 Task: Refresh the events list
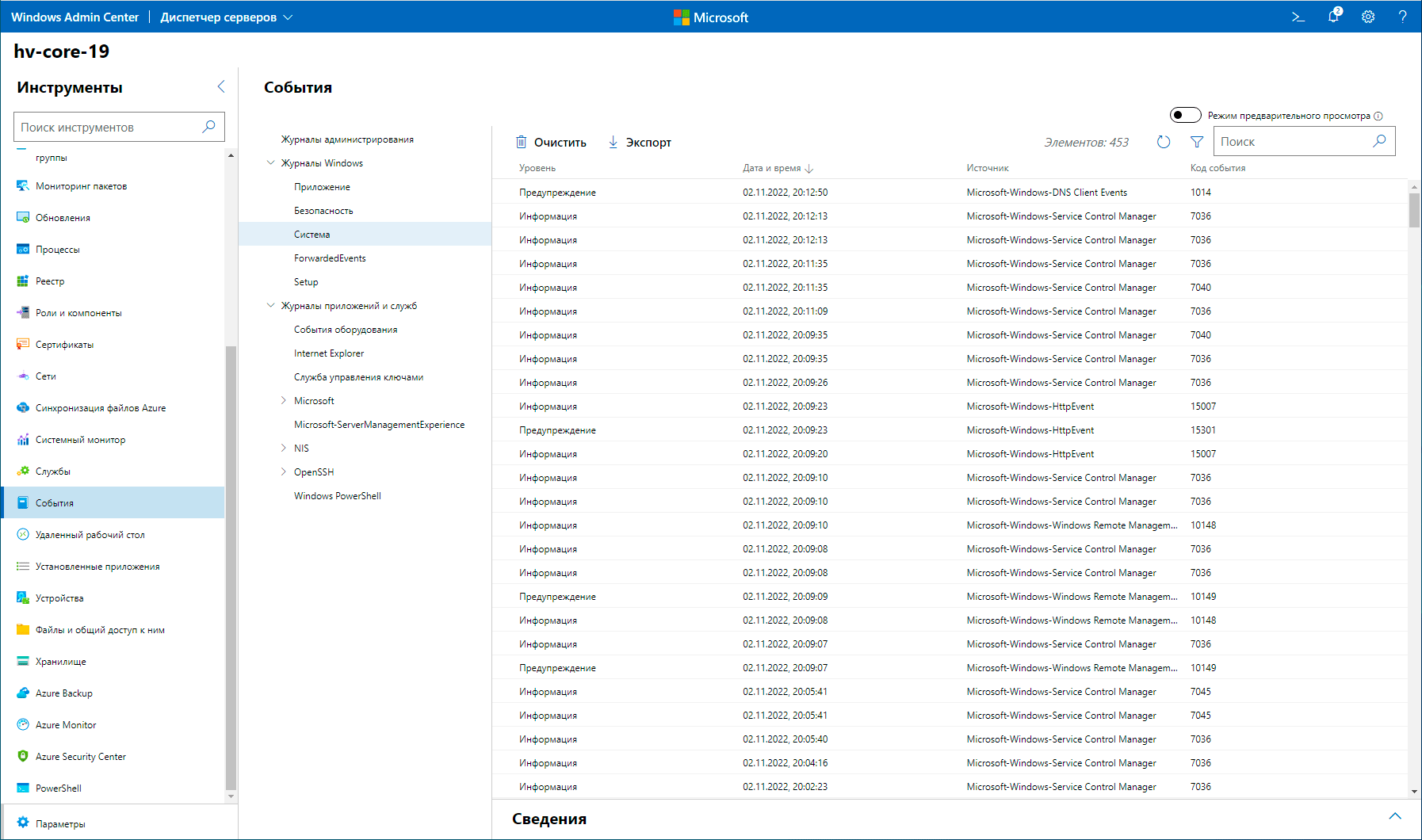point(1163,142)
